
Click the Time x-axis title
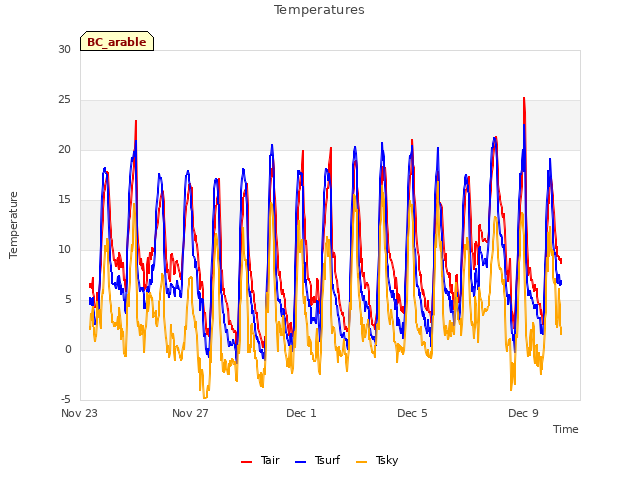point(566,429)
